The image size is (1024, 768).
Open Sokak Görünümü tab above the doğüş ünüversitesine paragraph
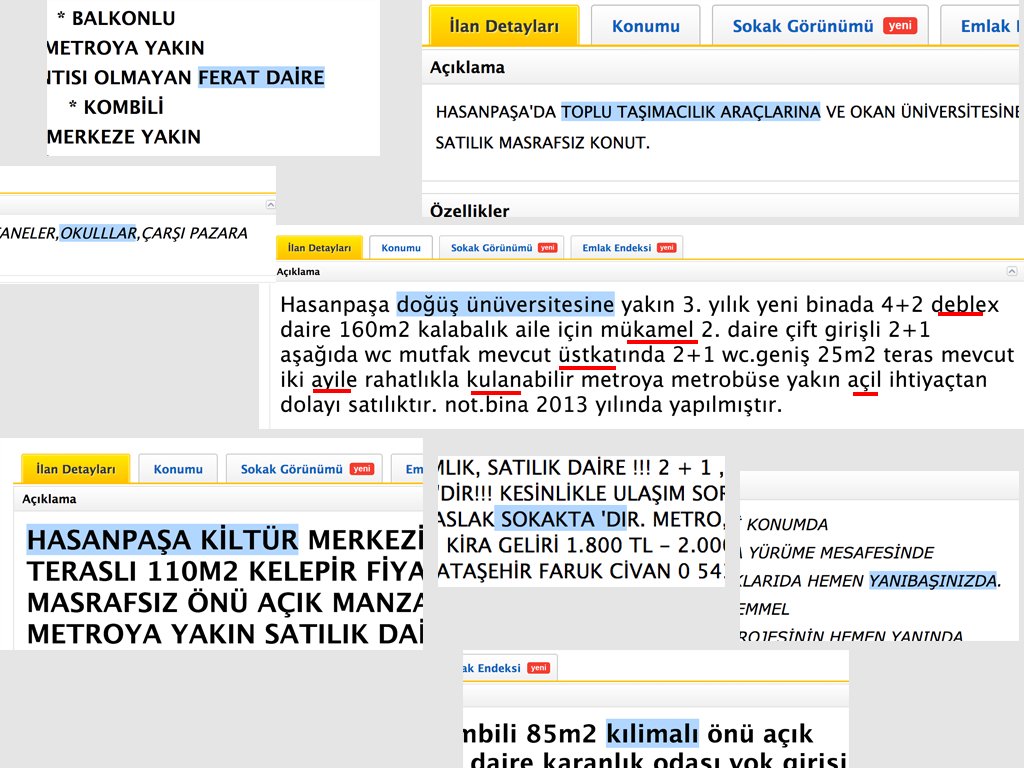(502, 248)
